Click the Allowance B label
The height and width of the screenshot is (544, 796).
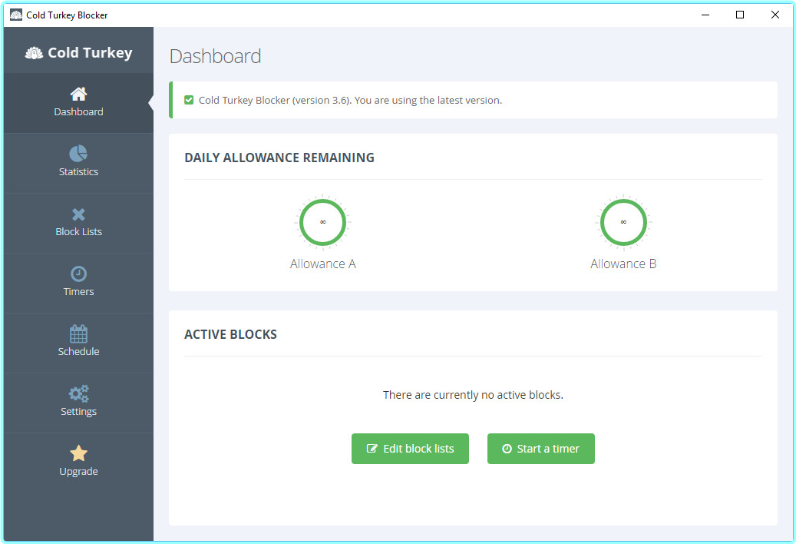click(623, 264)
